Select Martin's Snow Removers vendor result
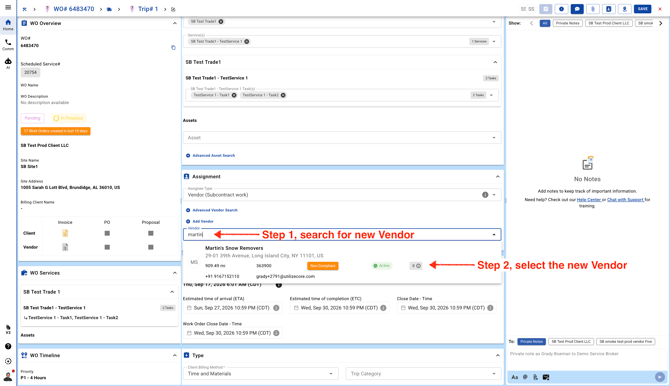This screenshot has width=670, height=386. (x=342, y=262)
